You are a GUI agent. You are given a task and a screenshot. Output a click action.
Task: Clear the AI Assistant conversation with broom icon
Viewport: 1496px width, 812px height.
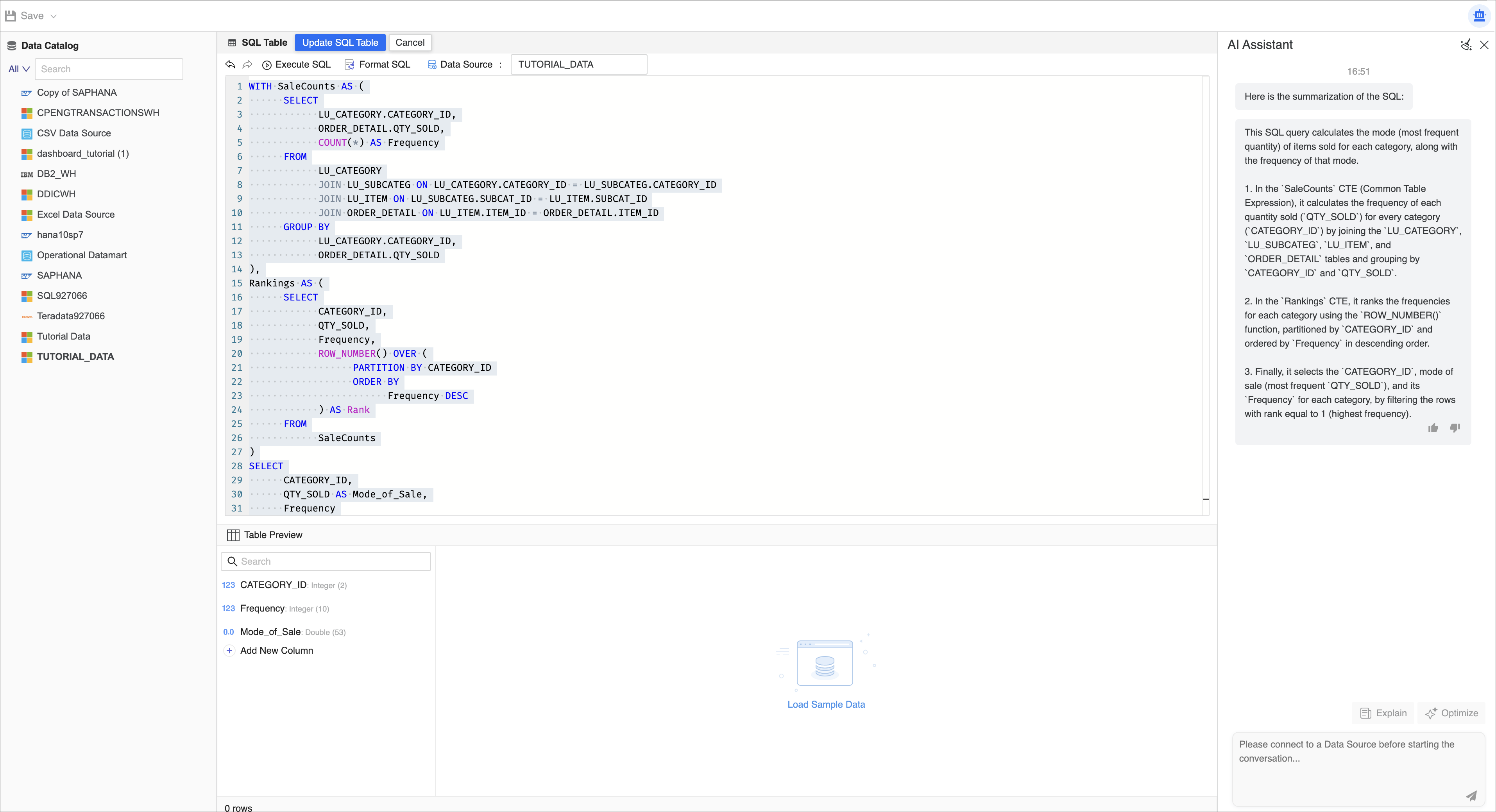click(x=1465, y=44)
